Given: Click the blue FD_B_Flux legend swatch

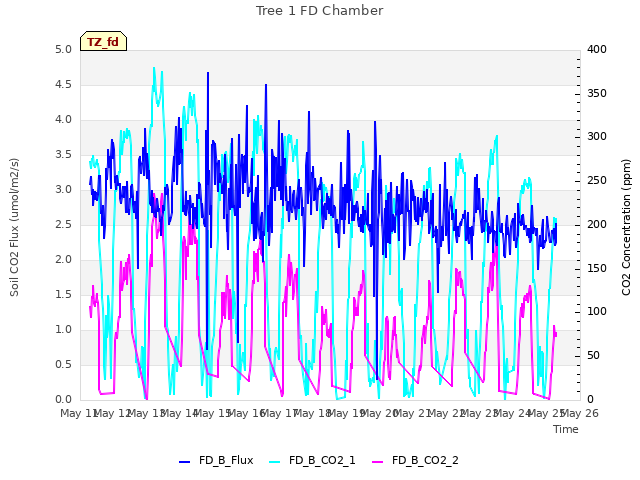Looking at the screenshot, I should pyautogui.click(x=184, y=462).
